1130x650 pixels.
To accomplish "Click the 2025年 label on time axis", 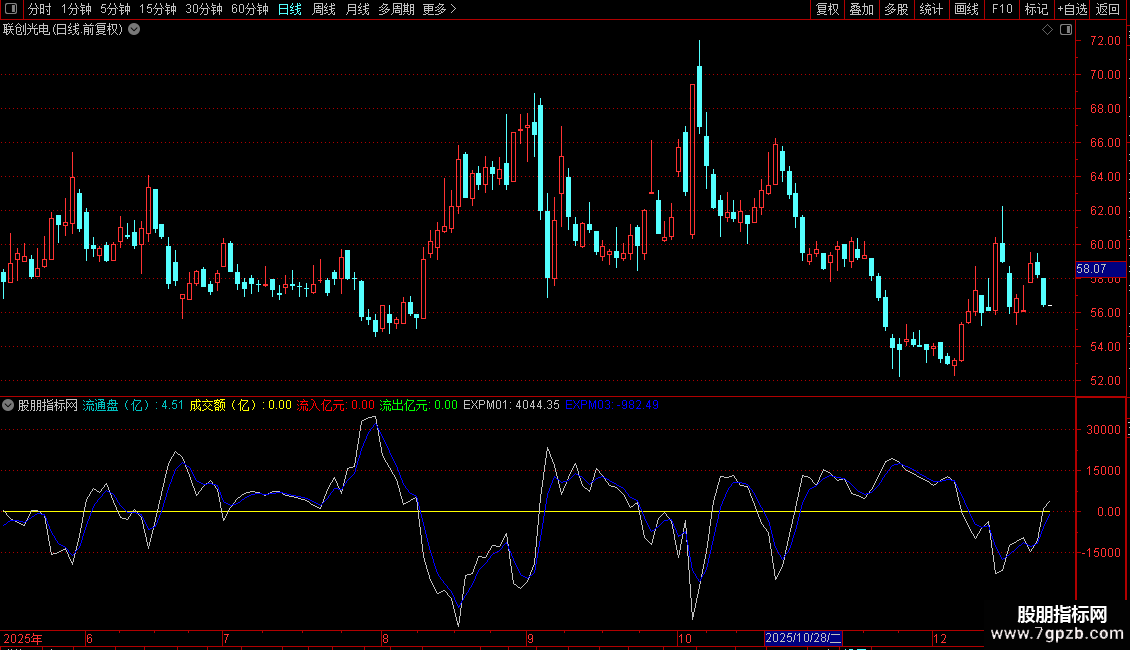I will 23,638.
